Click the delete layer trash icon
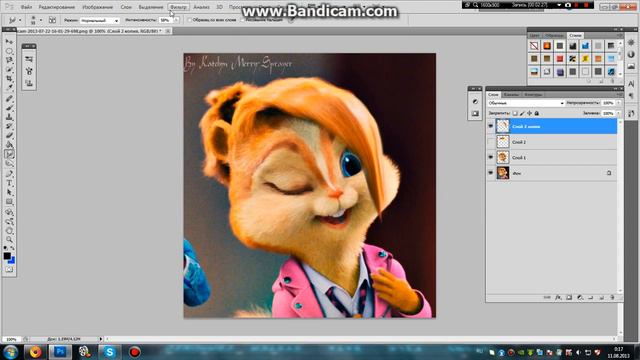Screen dimensions: 640x360 (612, 298)
